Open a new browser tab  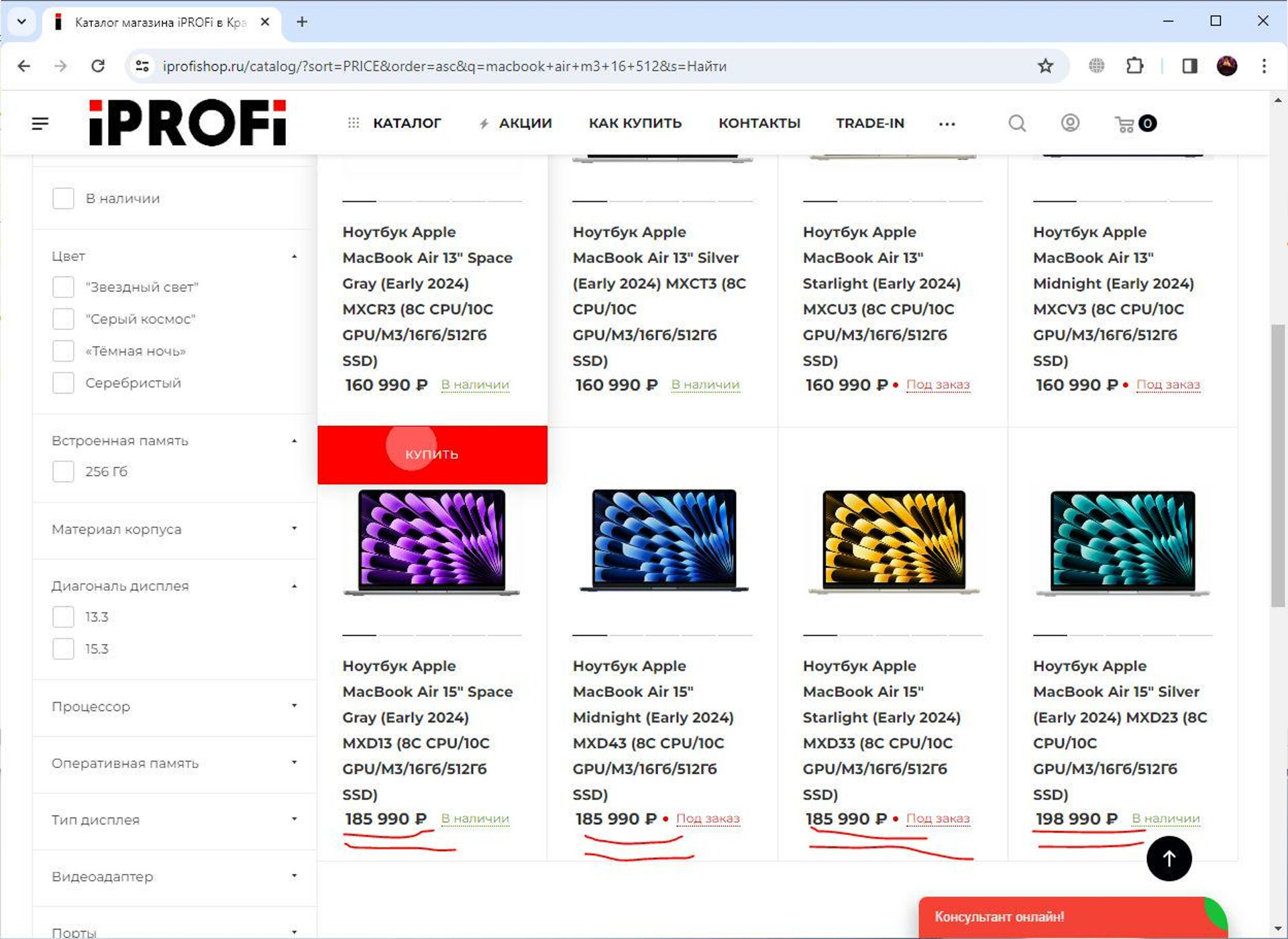click(x=302, y=21)
